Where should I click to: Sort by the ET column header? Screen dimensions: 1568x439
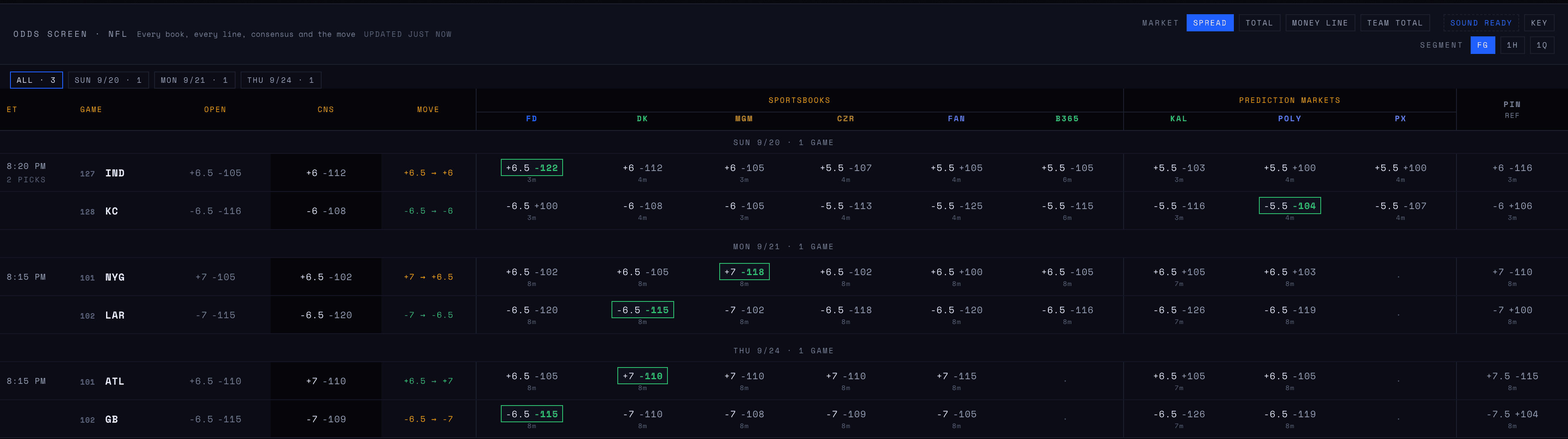tap(12, 110)
